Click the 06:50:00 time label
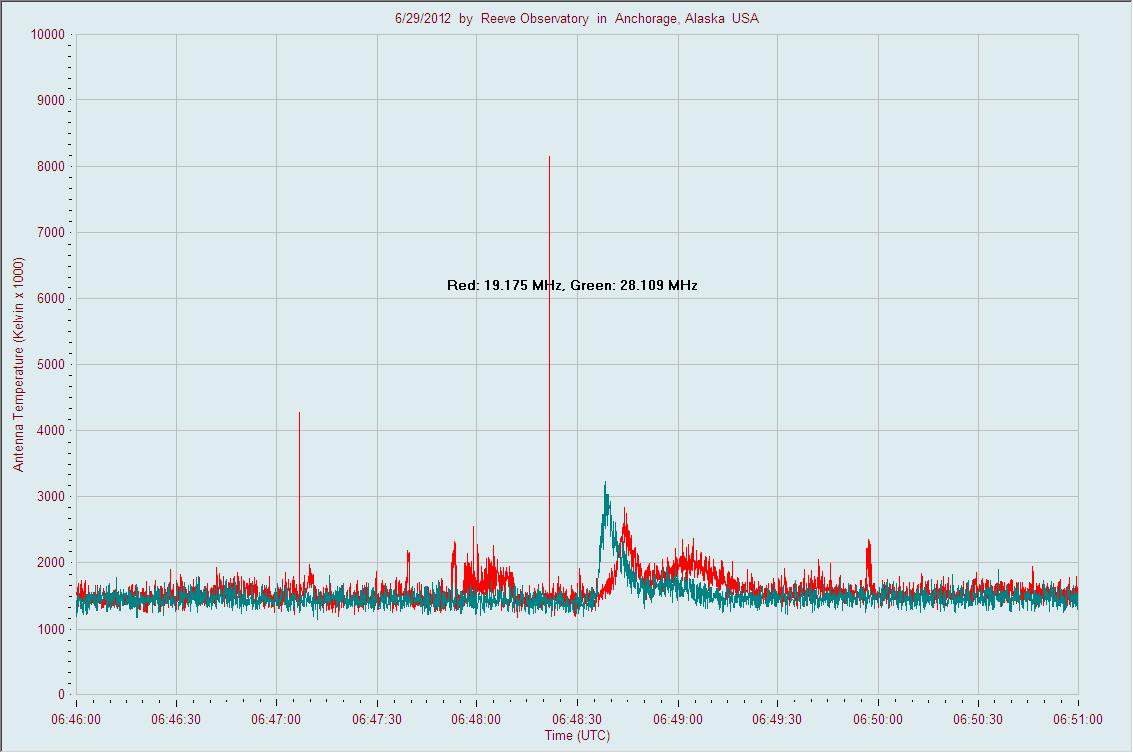 [878, 719]
